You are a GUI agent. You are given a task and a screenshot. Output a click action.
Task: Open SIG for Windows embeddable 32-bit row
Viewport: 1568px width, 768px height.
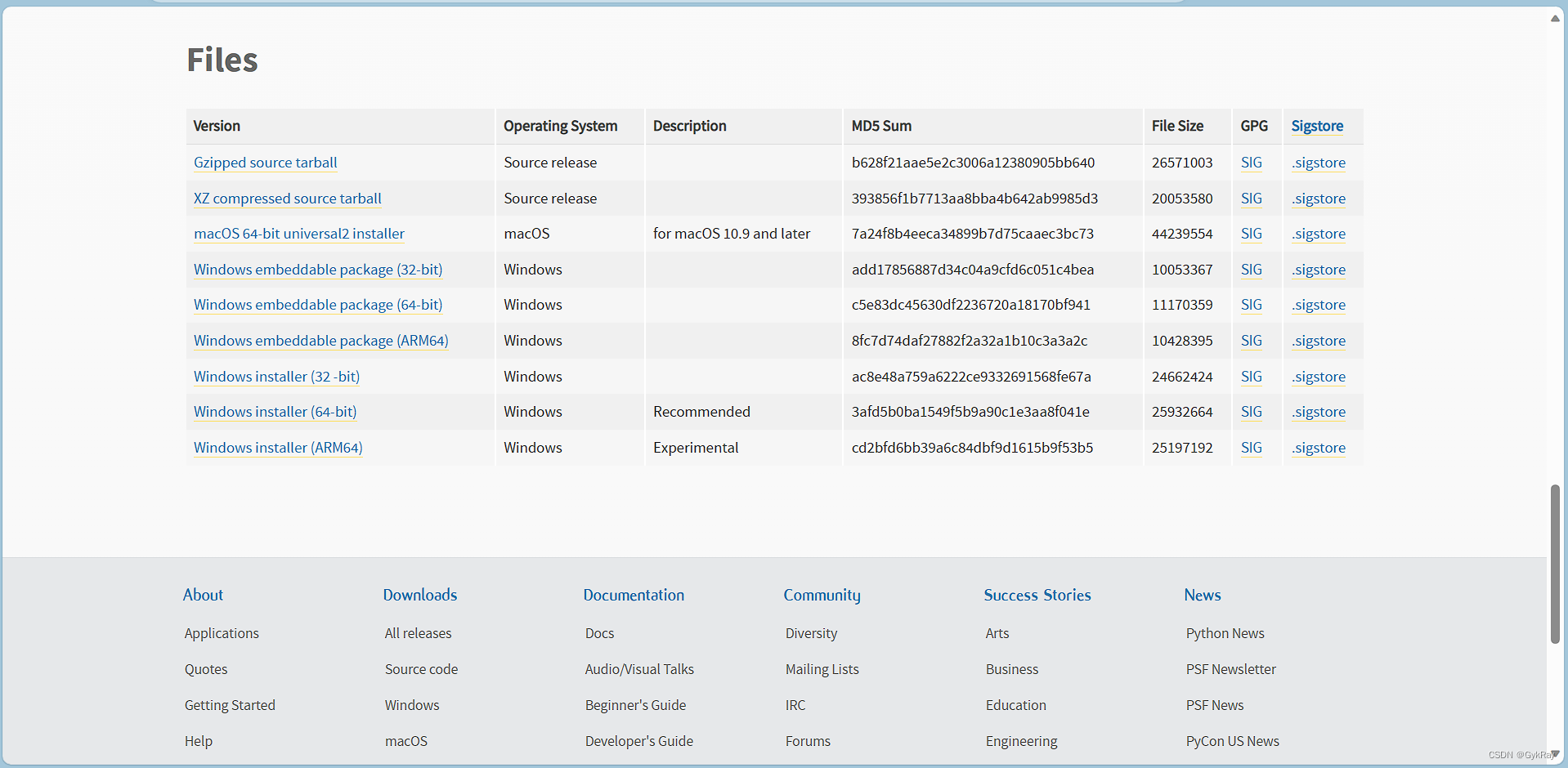[x=1251, y=270]
